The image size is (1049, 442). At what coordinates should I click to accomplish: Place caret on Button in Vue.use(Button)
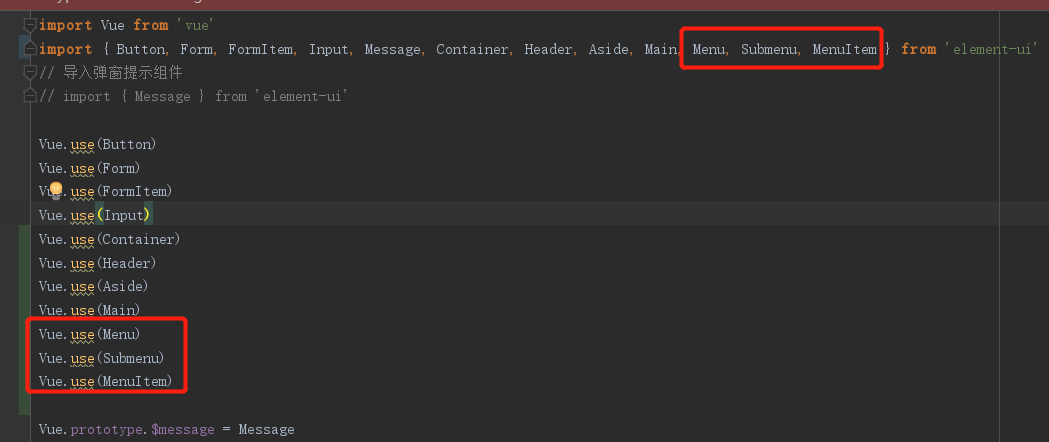pyautogui.click(x=127, y=144)
